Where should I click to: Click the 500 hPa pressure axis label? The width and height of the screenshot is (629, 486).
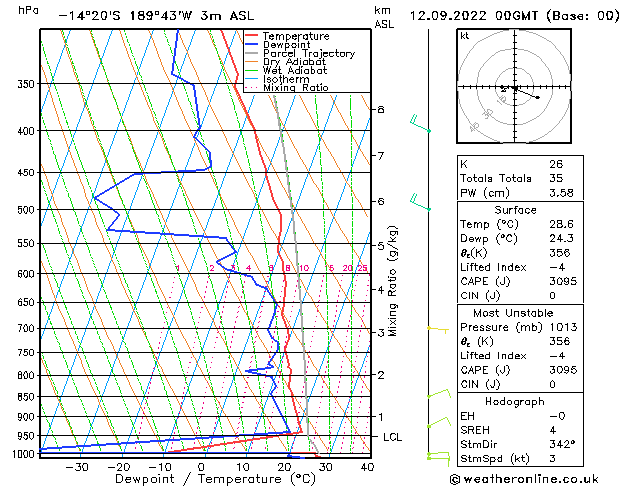click(x=26, y=210)
